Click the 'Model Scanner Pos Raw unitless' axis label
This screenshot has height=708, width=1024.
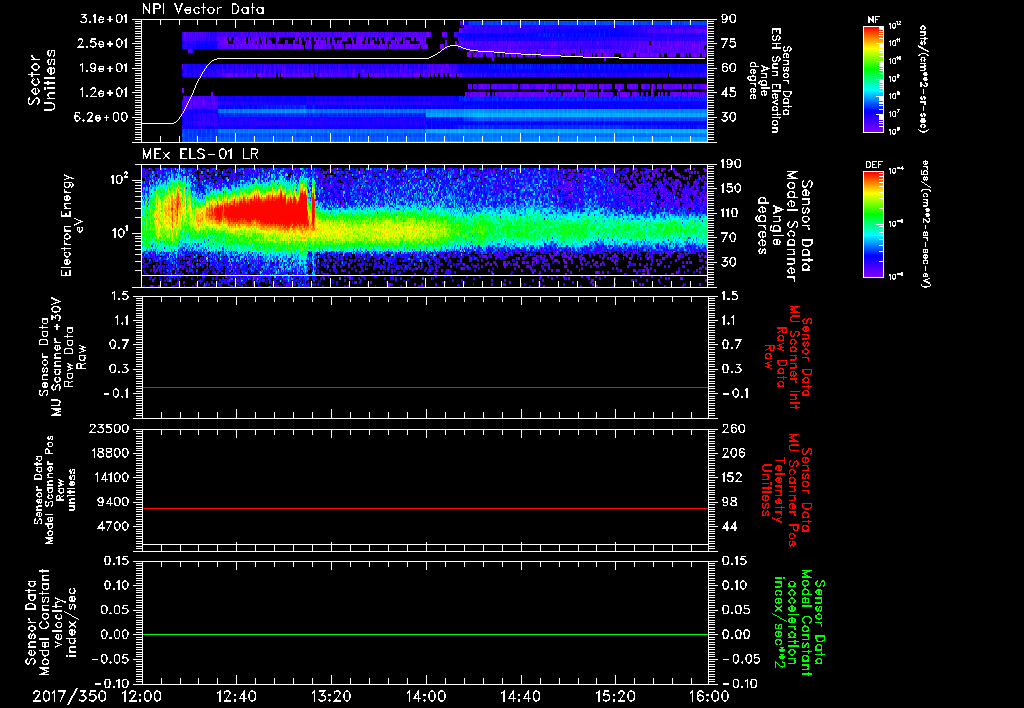(55, 490)
